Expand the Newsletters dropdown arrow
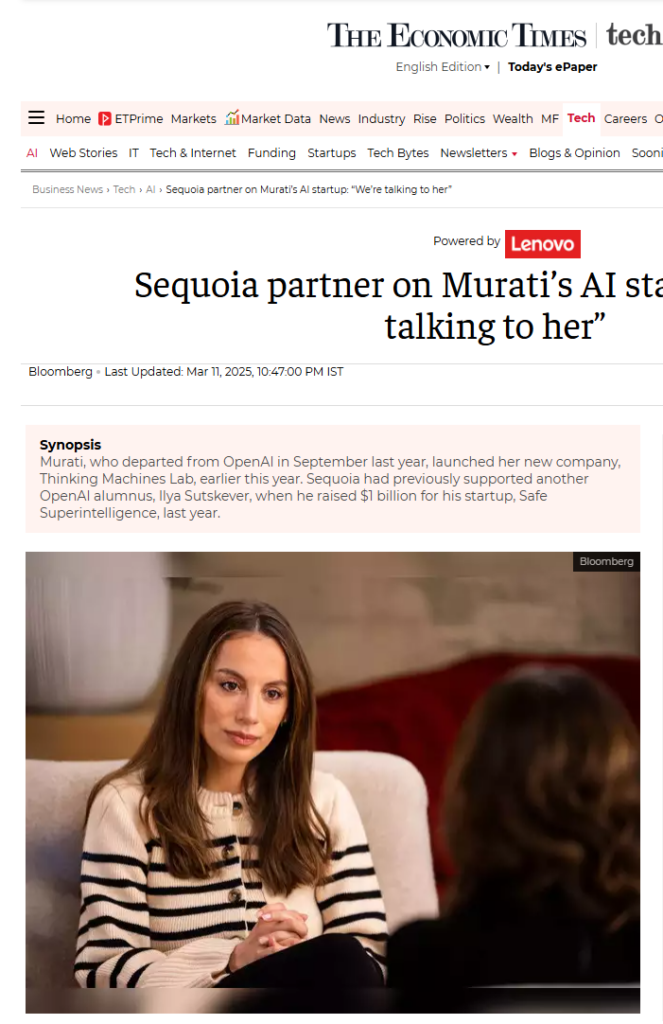 [515, 154]
